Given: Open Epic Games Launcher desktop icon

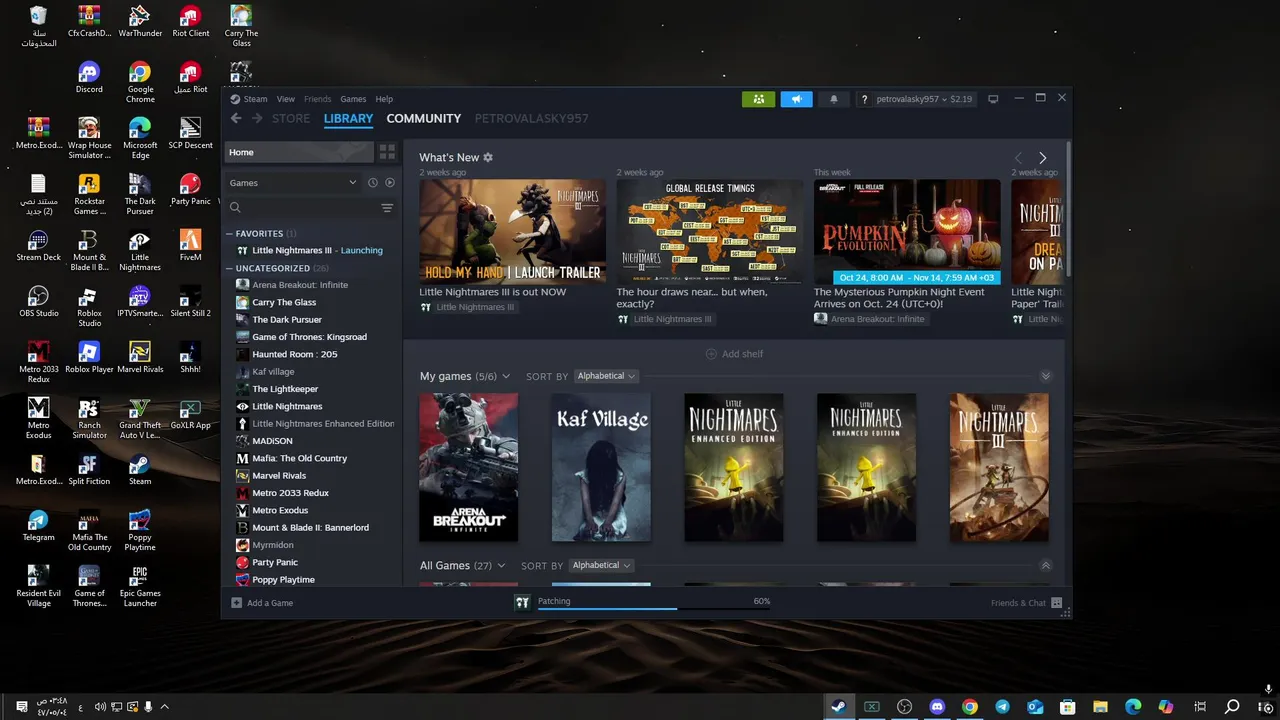Looking at the screenshot, I should click(140, 587).
